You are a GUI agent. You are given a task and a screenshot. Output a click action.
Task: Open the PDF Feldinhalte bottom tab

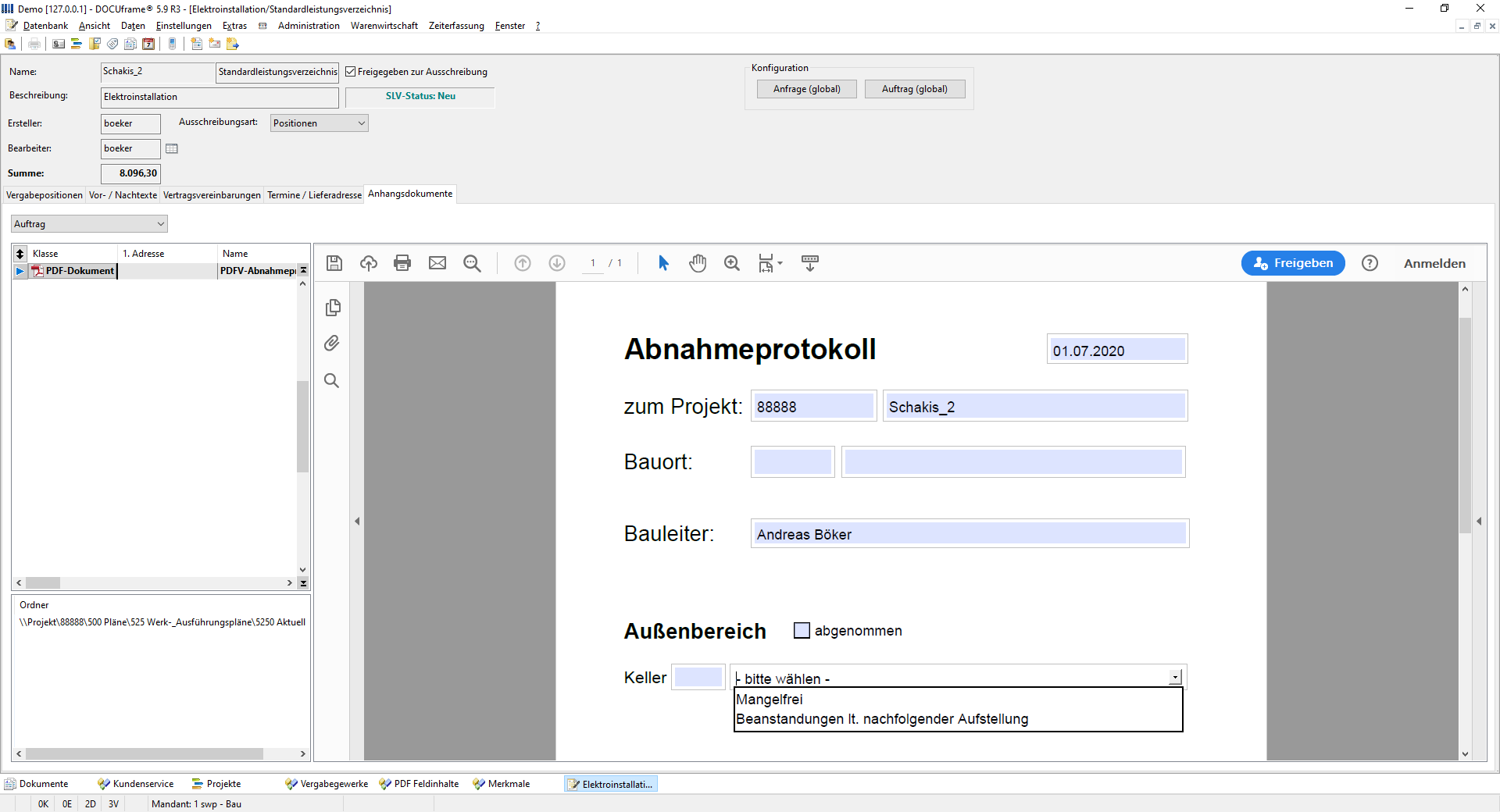point(420,784)
